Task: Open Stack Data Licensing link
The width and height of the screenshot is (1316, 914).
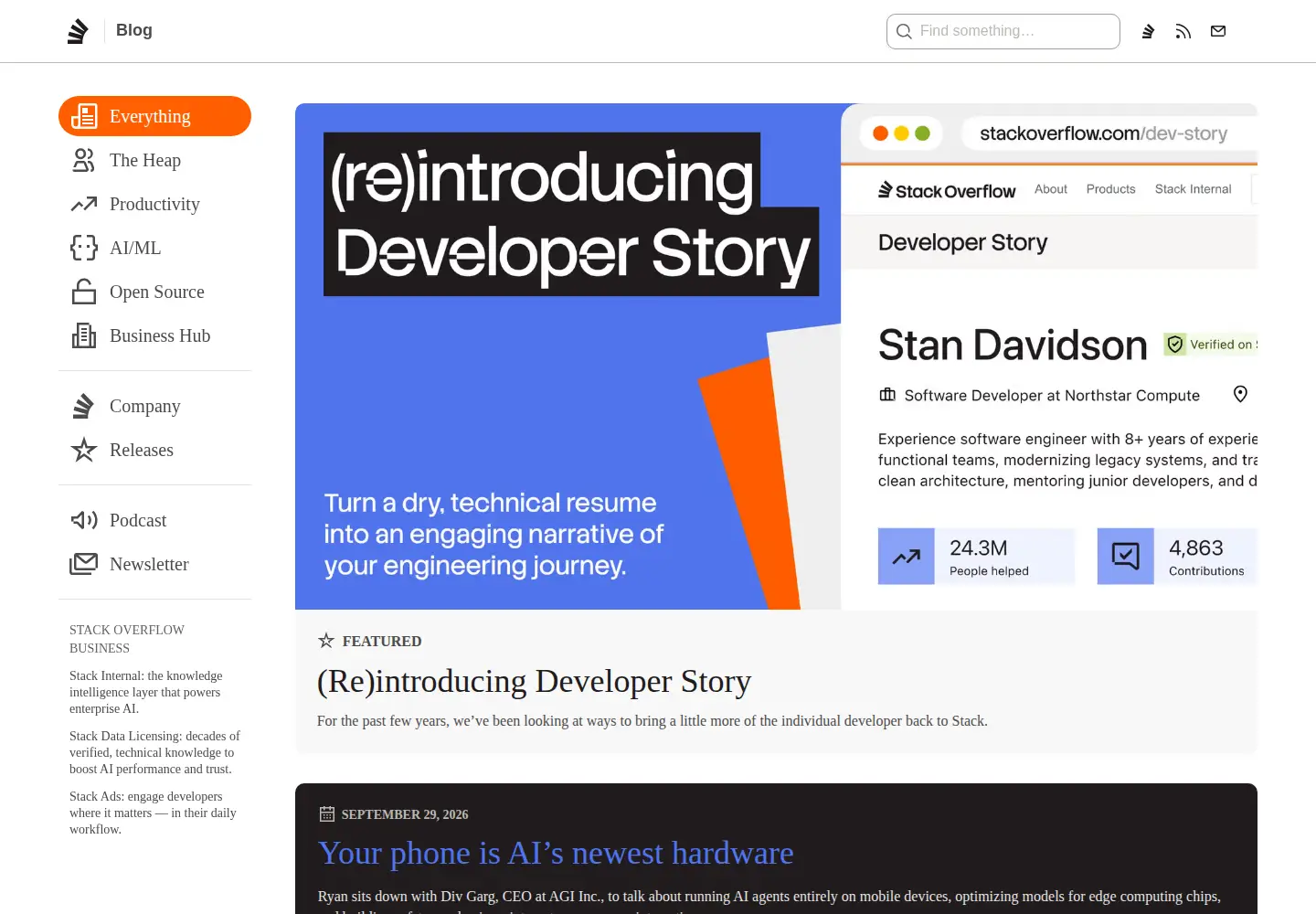Action: (x=154, y=752)
